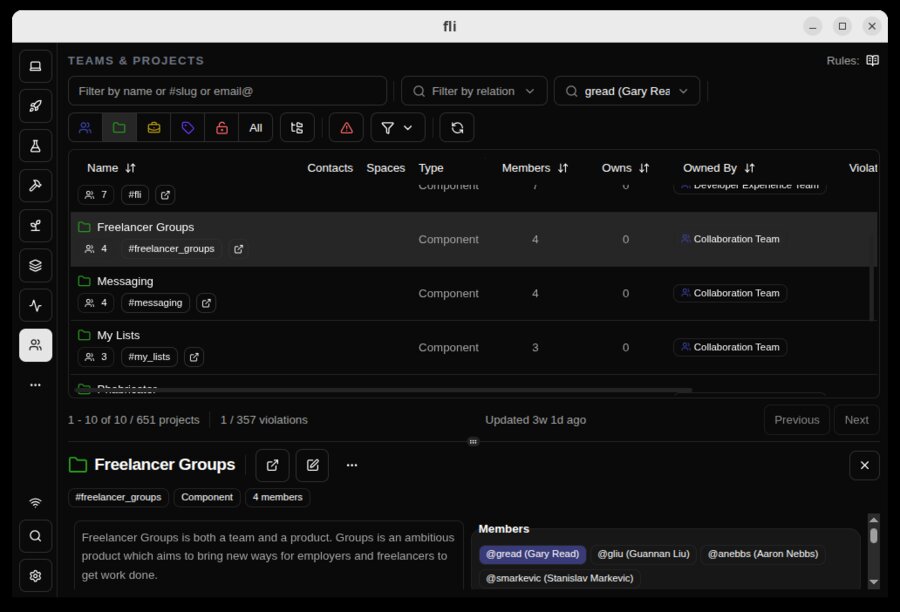Viewport: 900px width, 612px height.
Task: Open the filter funnel dropdown menu
Action: coord(397,127)
